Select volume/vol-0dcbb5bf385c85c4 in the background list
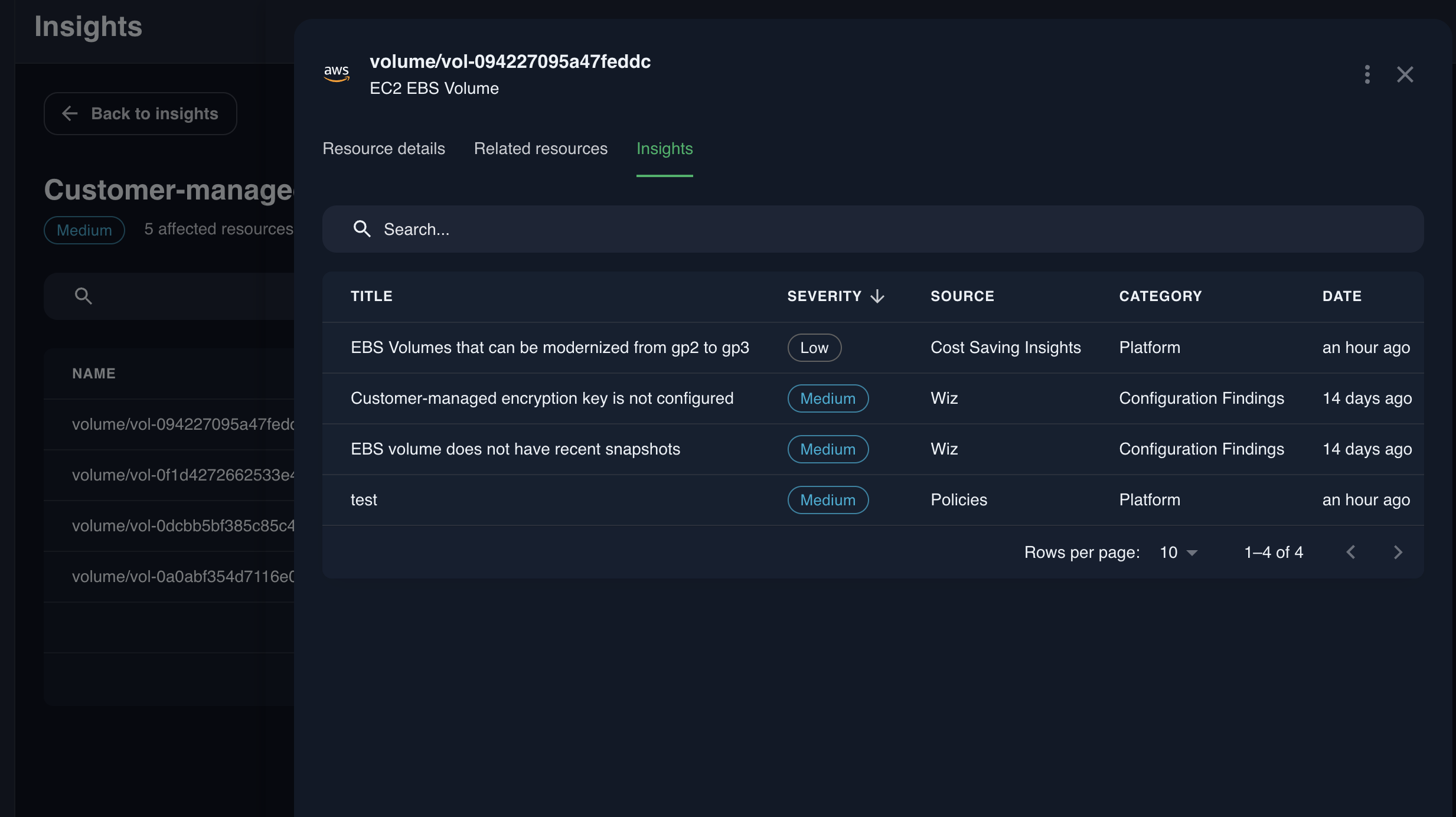Viewport: 1456px width, 817px height. (183, 526)
